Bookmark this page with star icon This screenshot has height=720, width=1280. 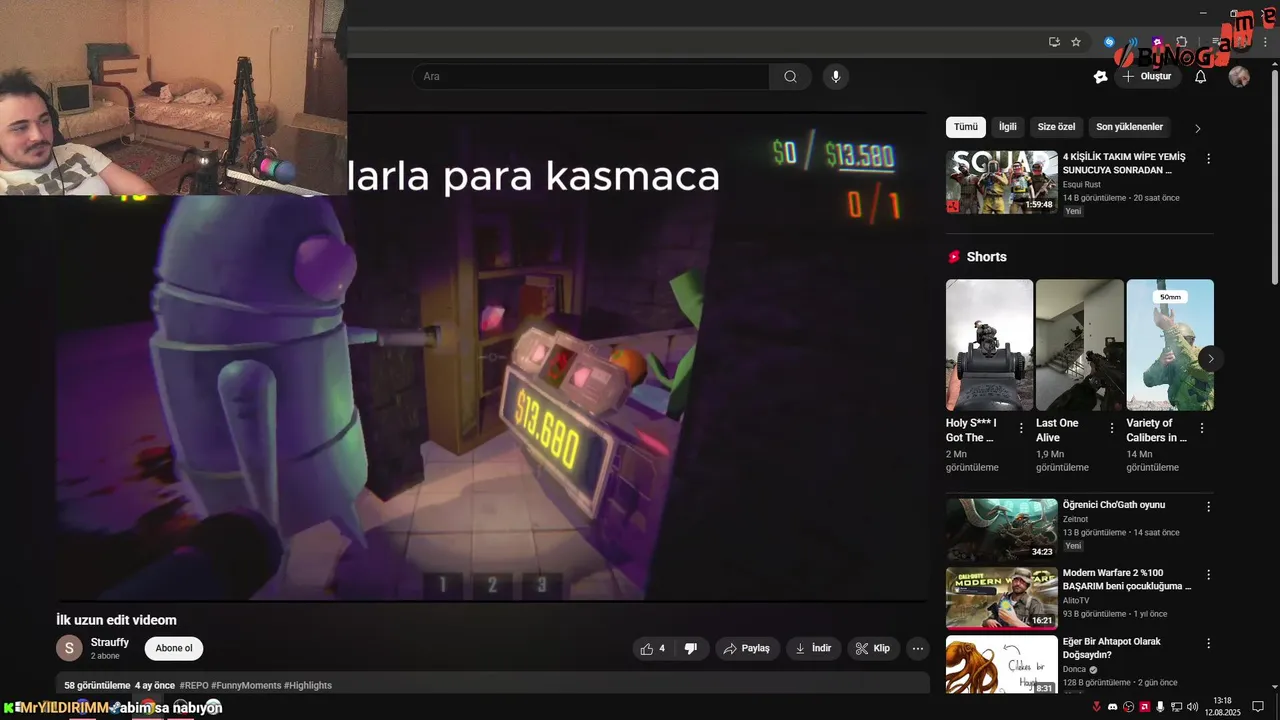point(1076,42)
